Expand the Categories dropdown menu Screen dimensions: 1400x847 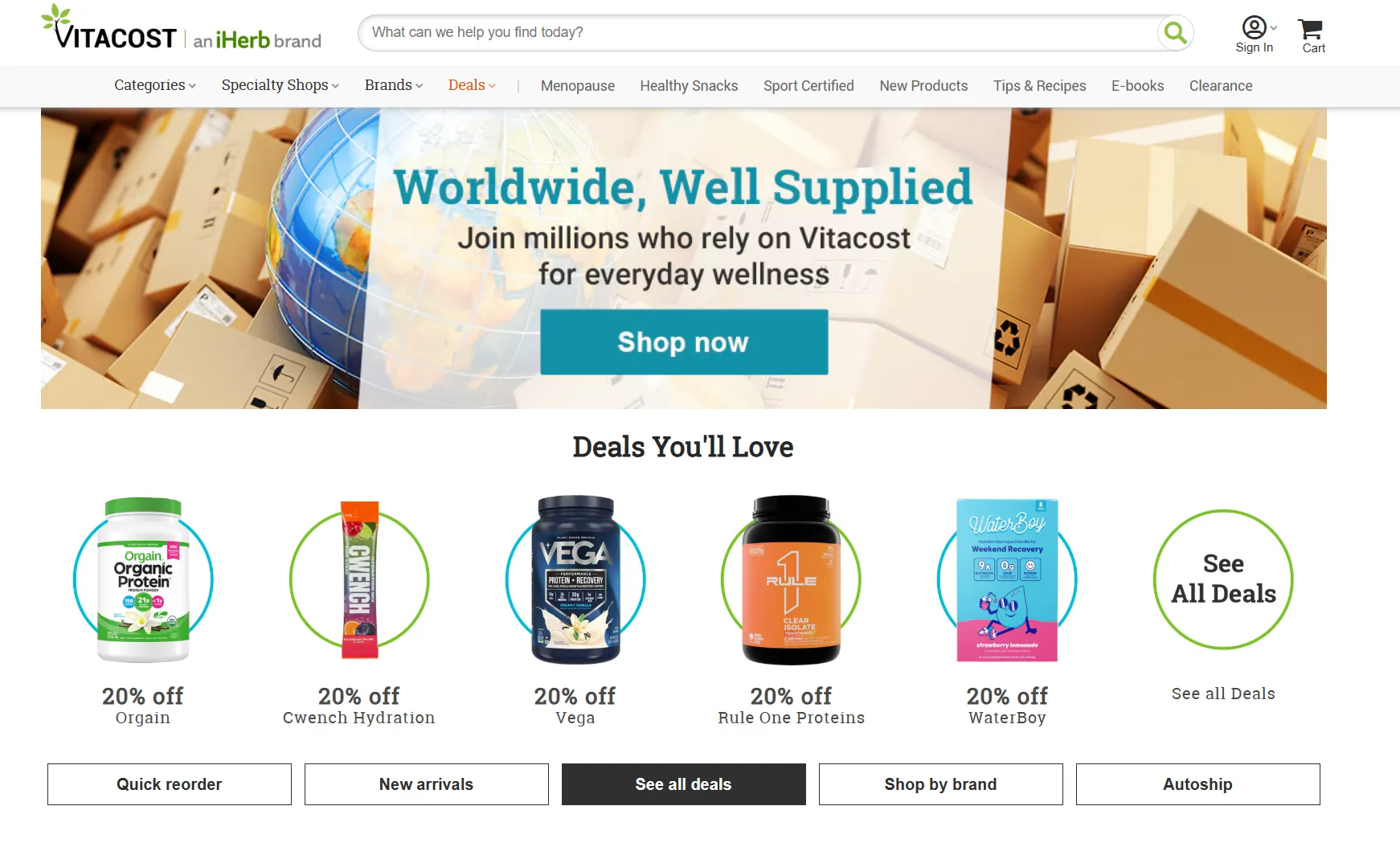[155, 85]
